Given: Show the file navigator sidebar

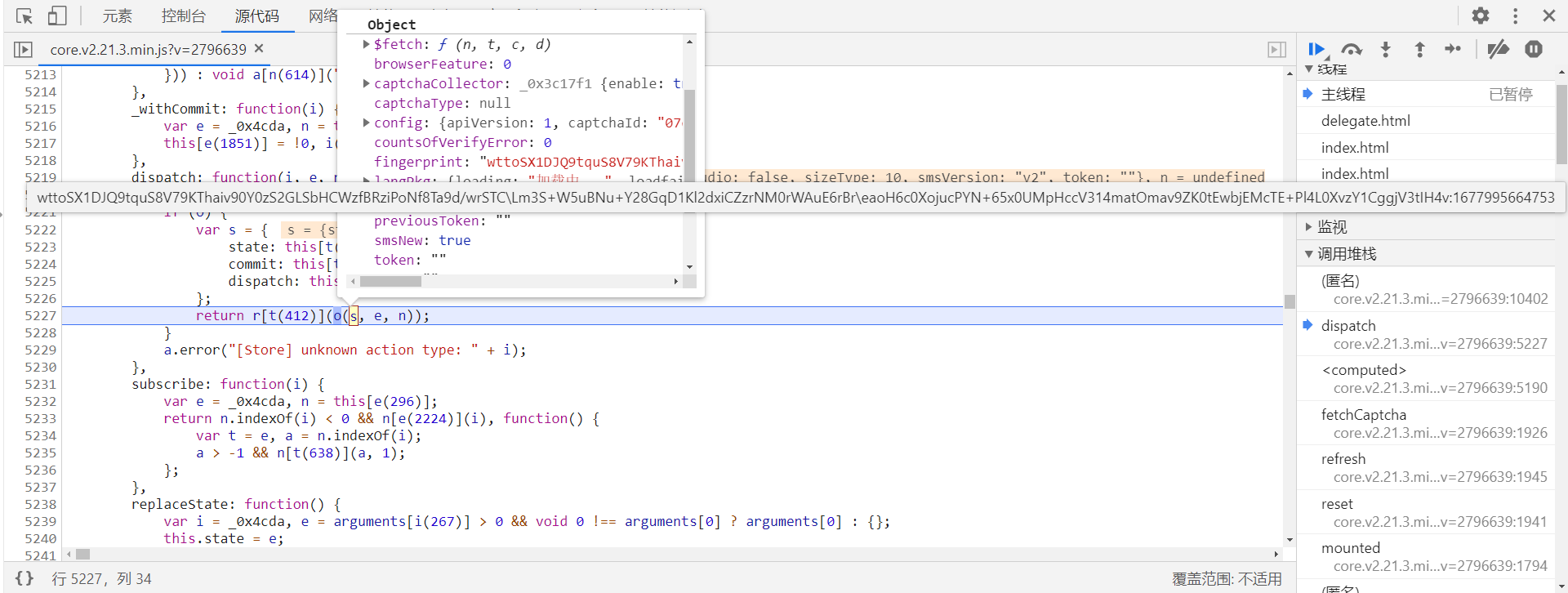Looking at the screenshot, I should click(23, 50).
